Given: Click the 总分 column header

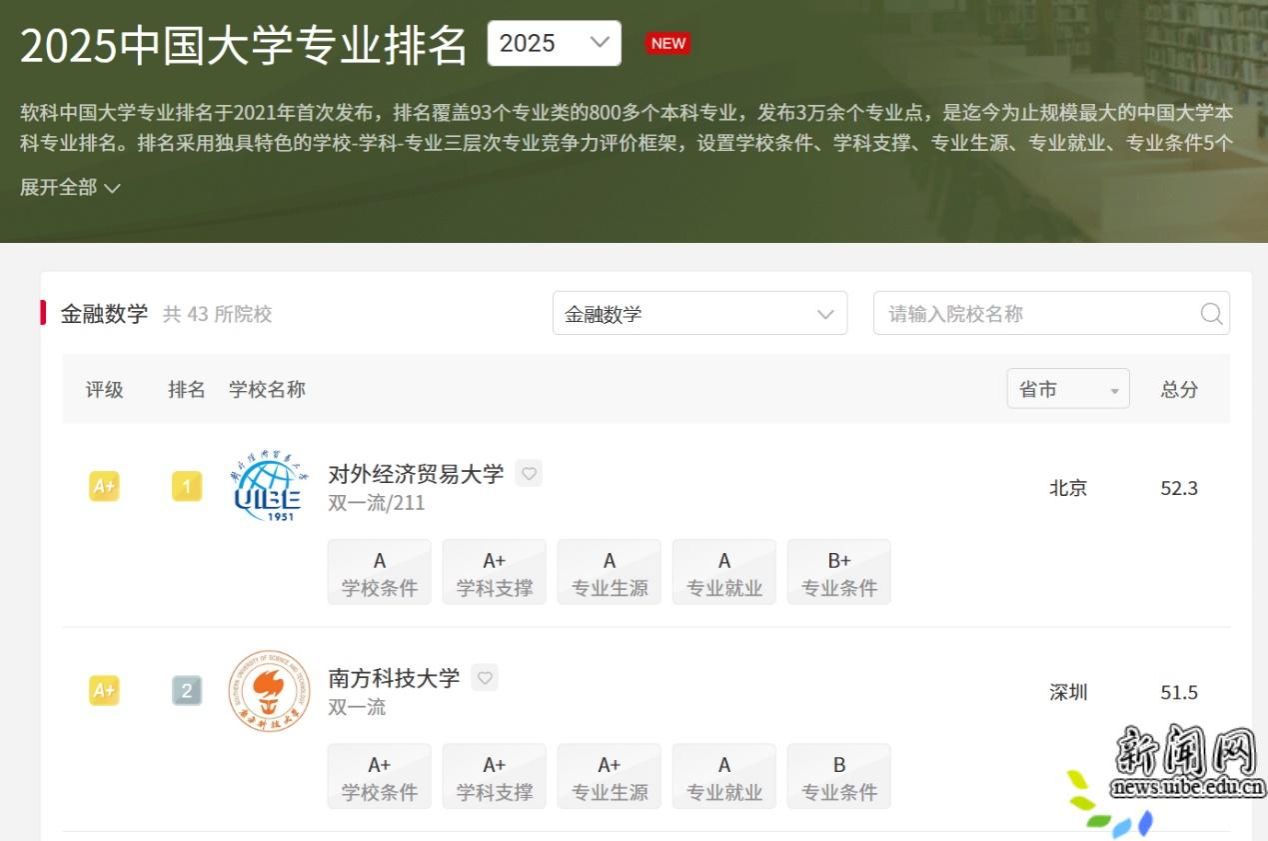Looking at the screenshot, I should pyautogui.click(x=1179, y=390).
